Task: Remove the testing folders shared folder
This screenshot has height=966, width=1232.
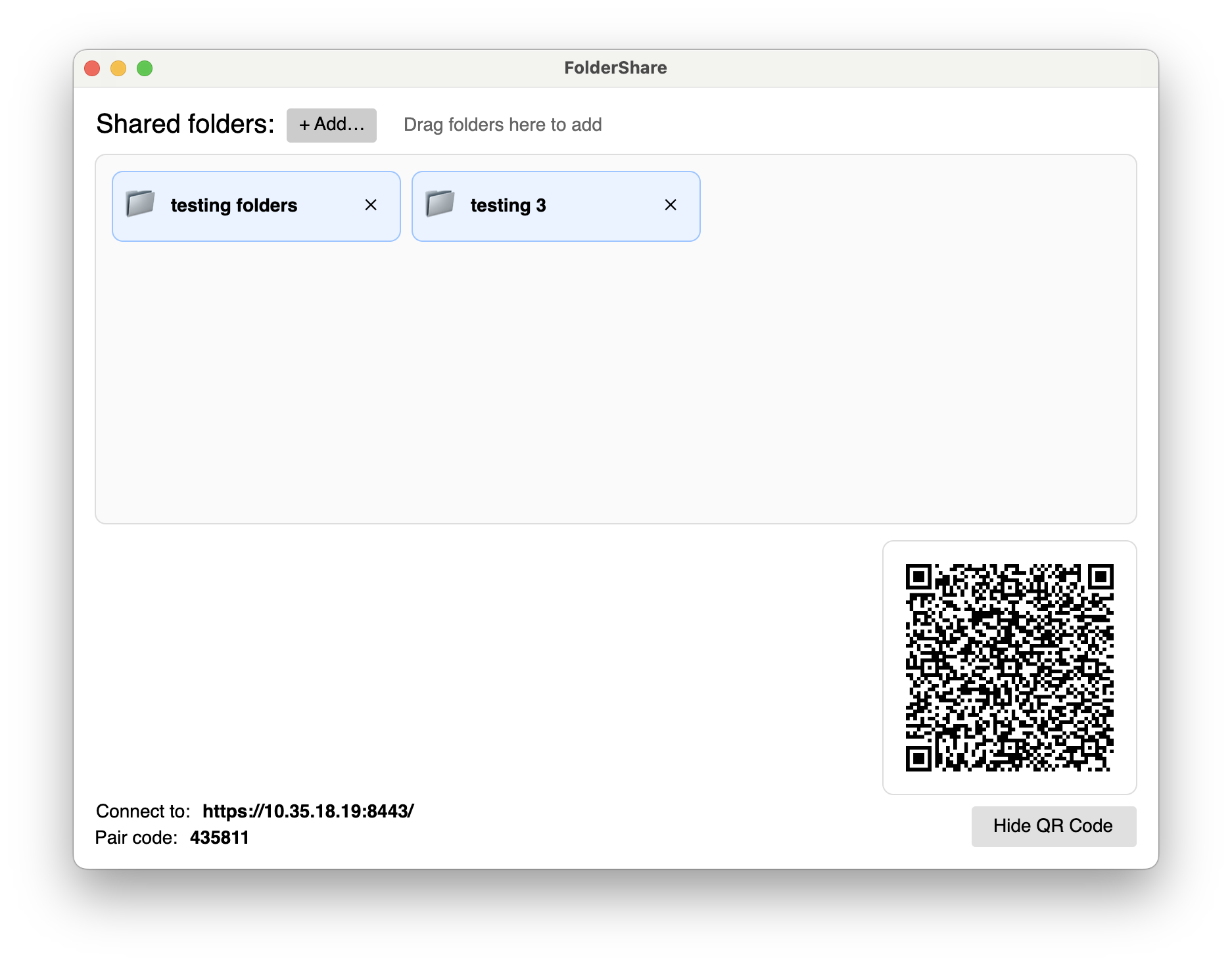Action: (371, 205)
